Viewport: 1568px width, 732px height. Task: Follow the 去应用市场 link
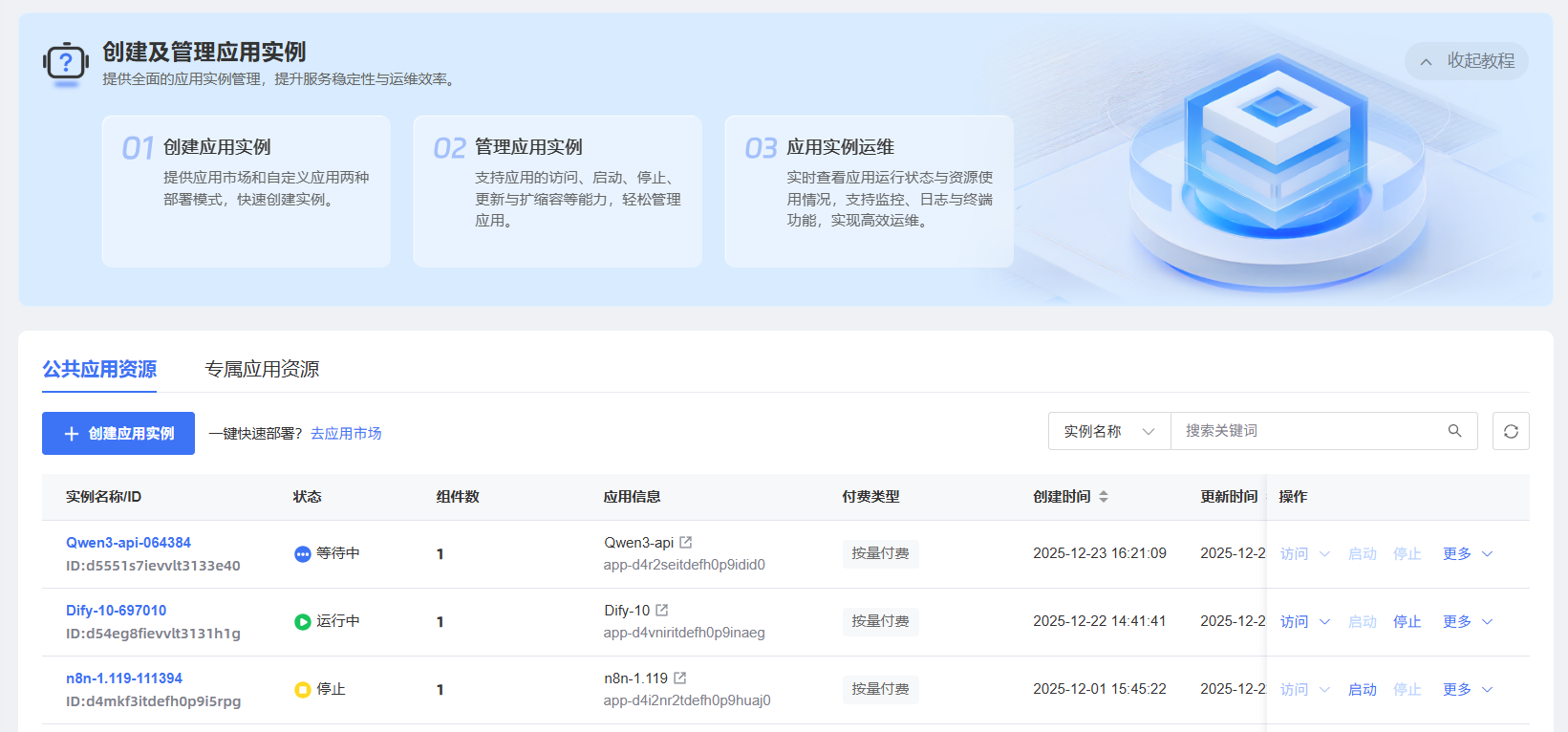point(346,433)
